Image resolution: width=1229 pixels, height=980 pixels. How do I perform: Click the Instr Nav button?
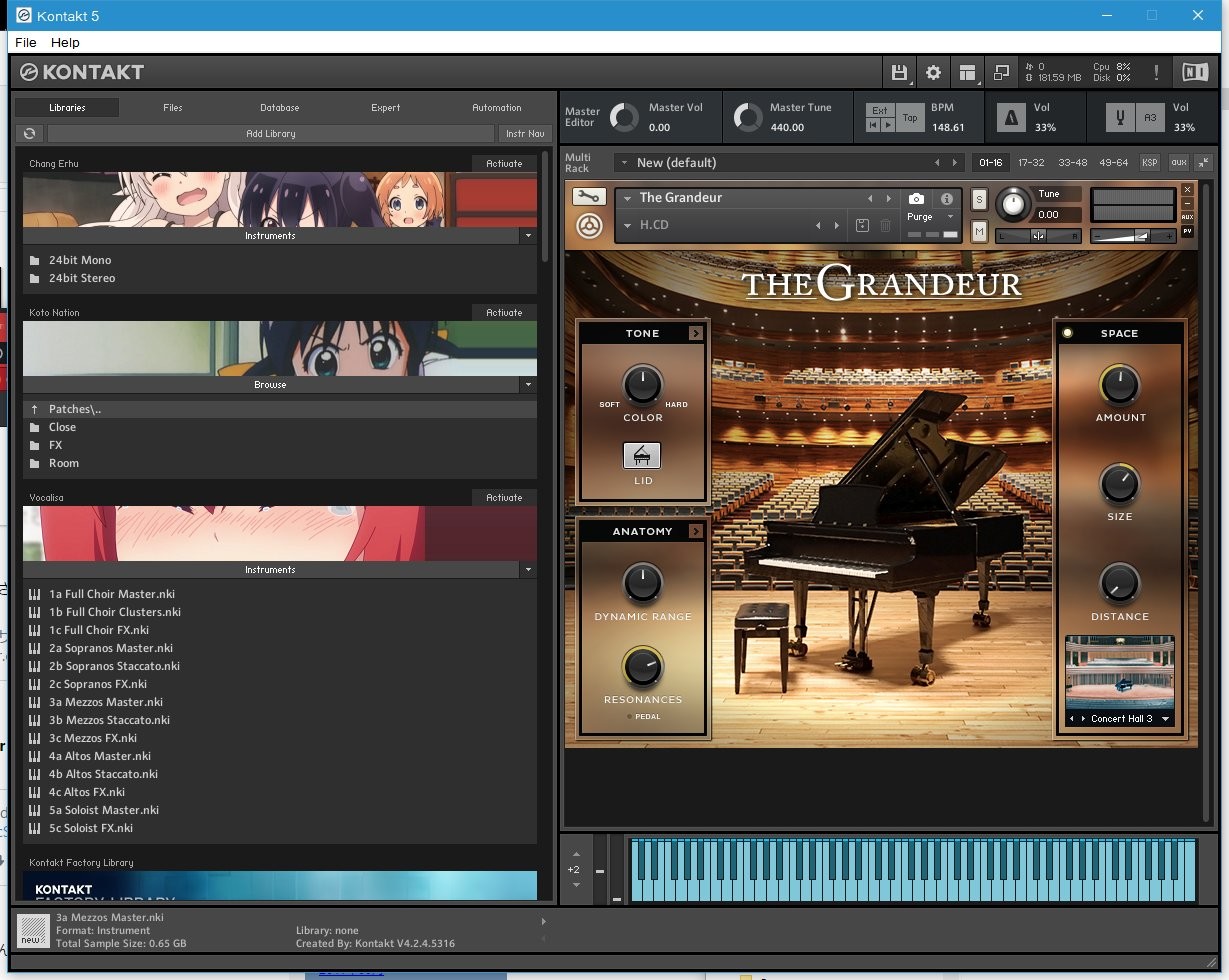525,134
